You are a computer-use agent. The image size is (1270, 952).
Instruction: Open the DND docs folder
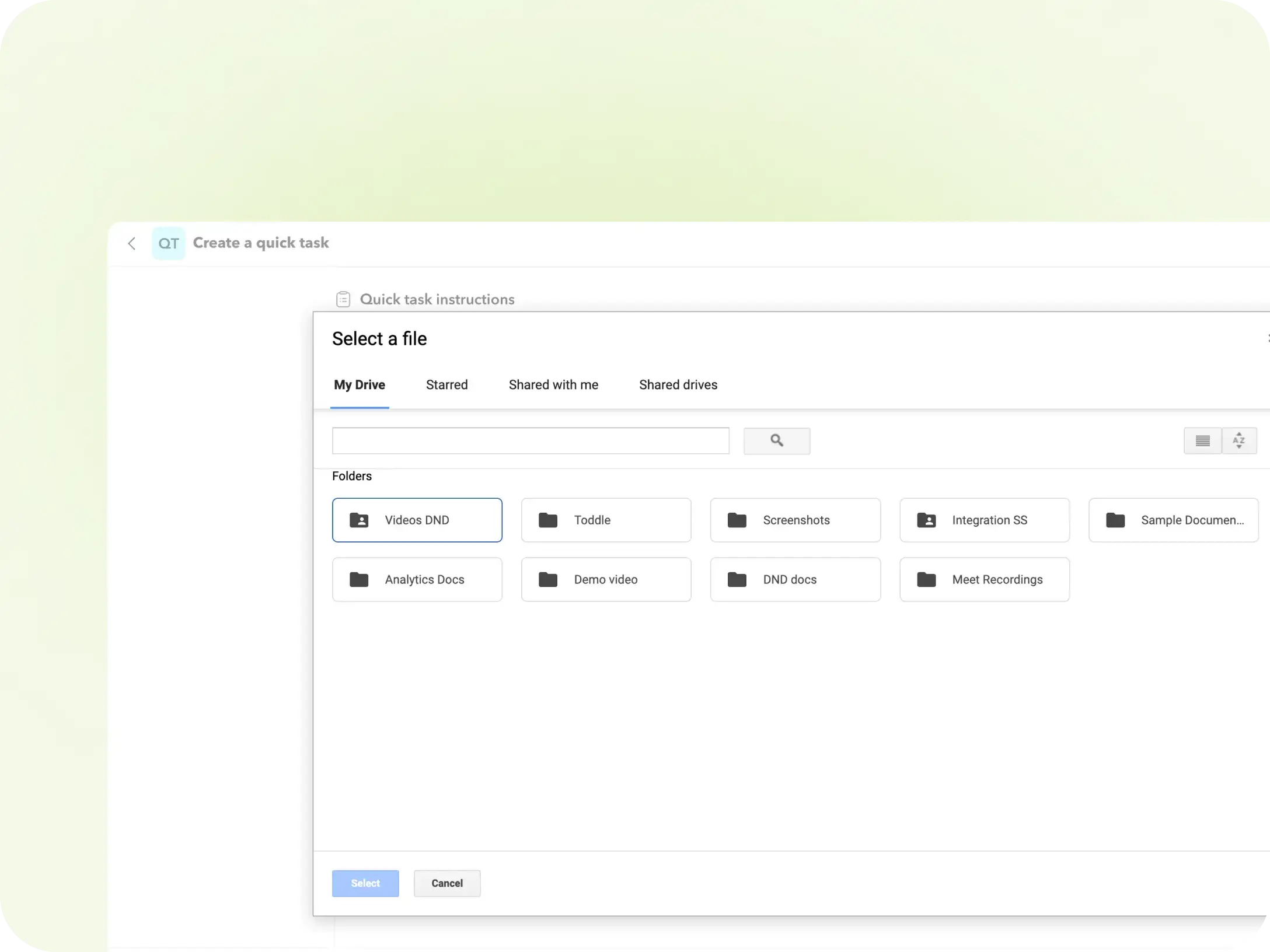click(x=795, y=579)
